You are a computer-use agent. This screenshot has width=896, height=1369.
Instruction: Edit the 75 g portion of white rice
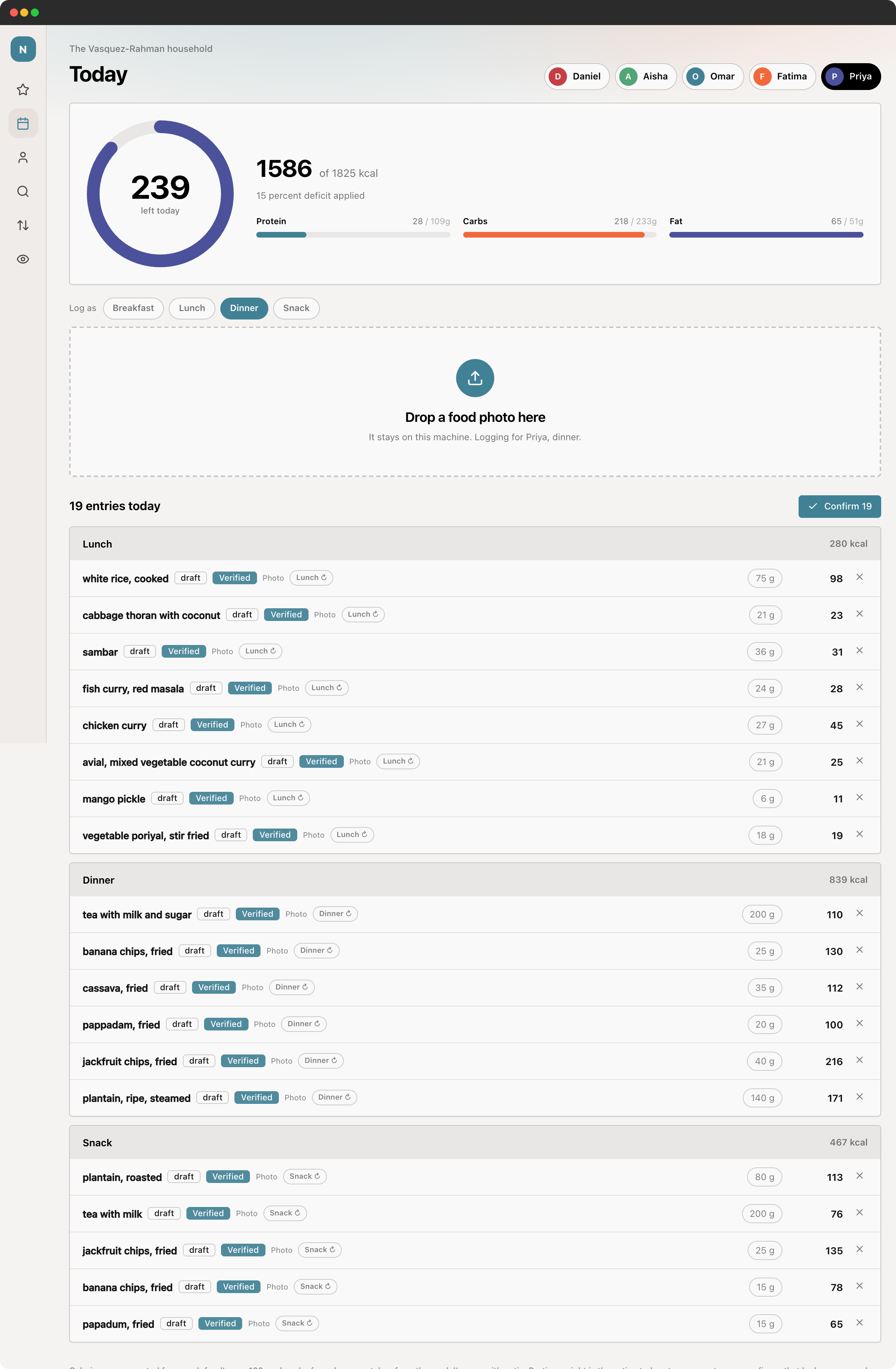(765, 579)
